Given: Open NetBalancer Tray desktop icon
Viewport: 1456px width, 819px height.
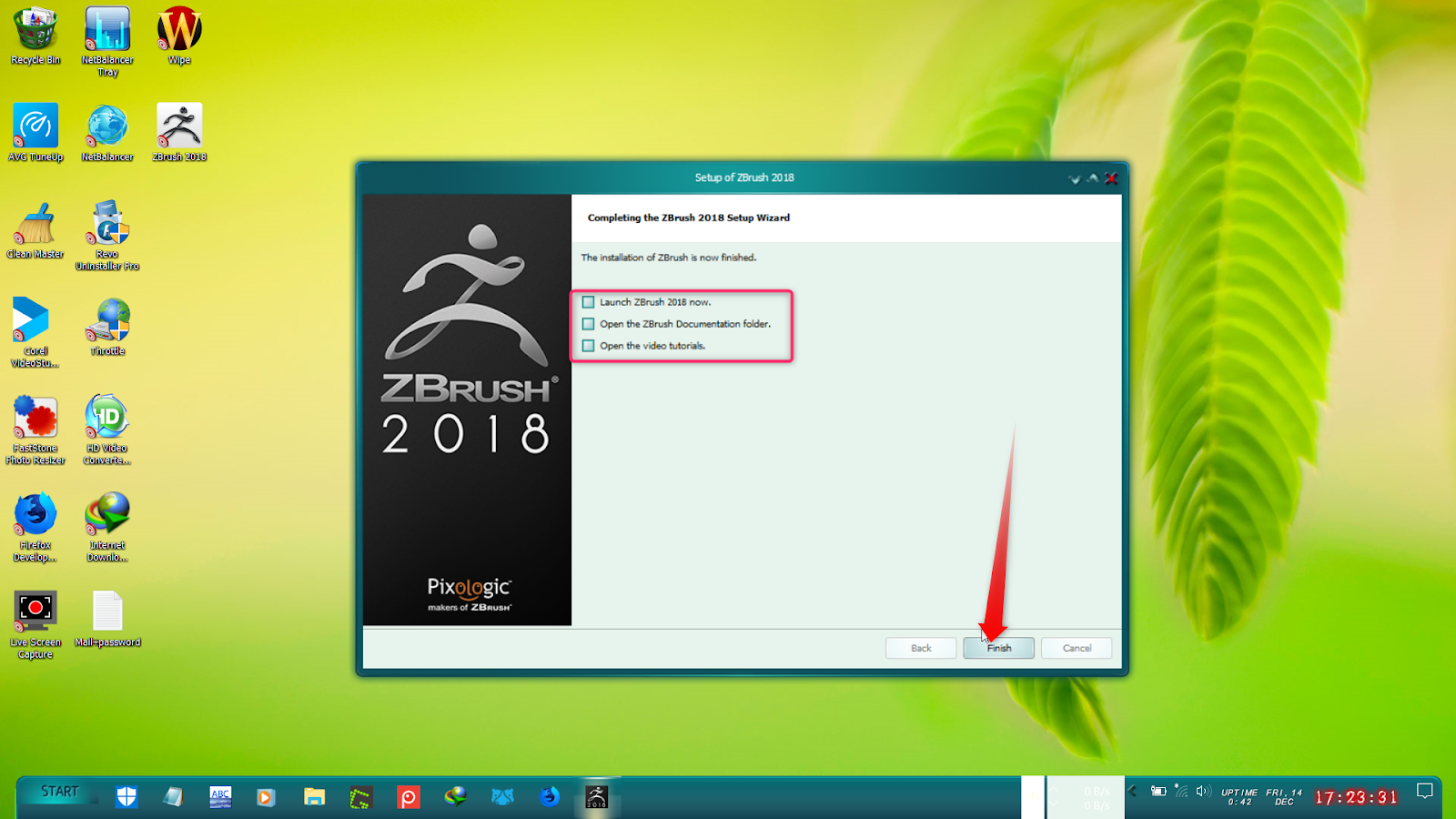Looking at the screenshot, I should point(107,41).
